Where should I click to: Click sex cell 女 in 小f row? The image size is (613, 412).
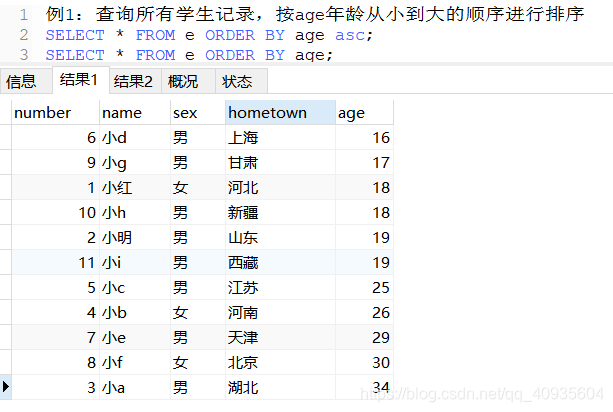198,363
